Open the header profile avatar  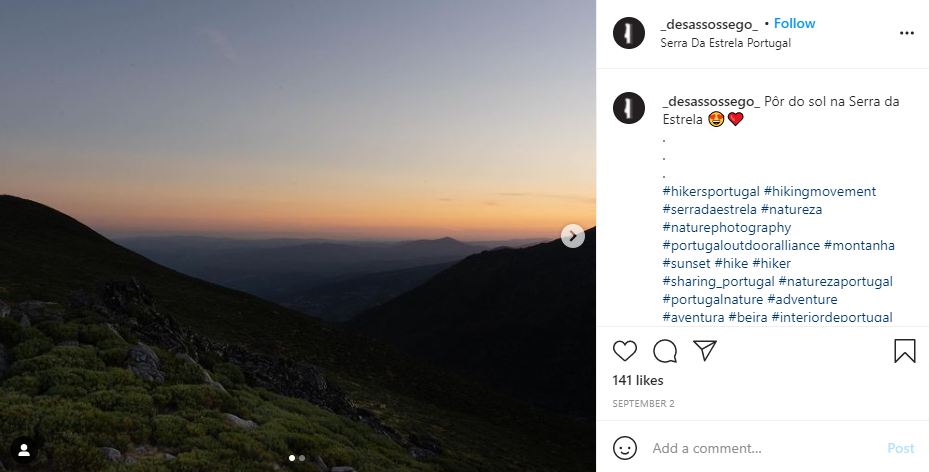(x=628, y=33)
